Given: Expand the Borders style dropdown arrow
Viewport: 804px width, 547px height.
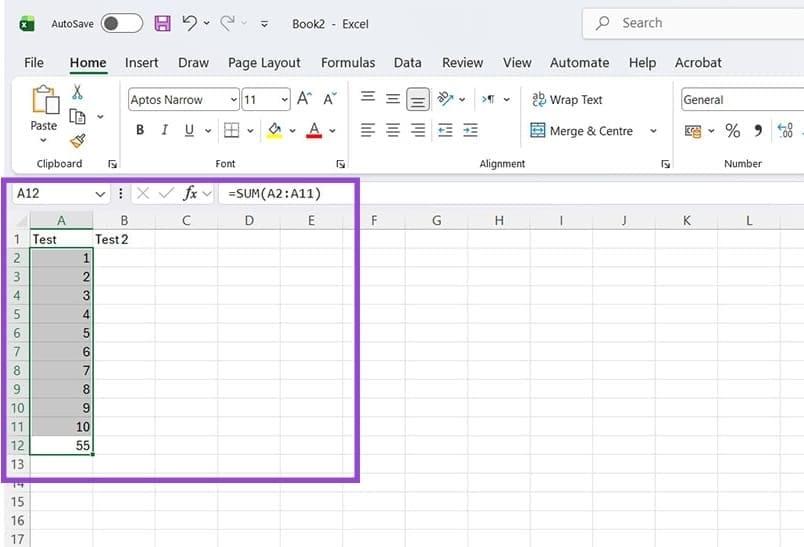Looking at the screenshot, I should click(x=250, y=131).
